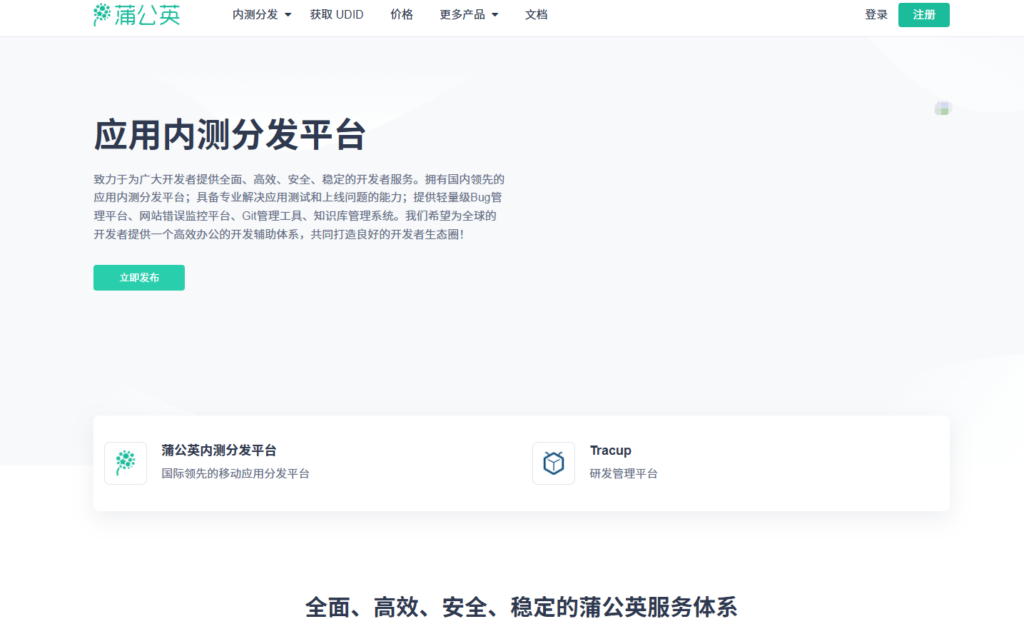Screen dimensions: 1024x629
Task: Click the small green icon near the top right
Action: (941, 107)
